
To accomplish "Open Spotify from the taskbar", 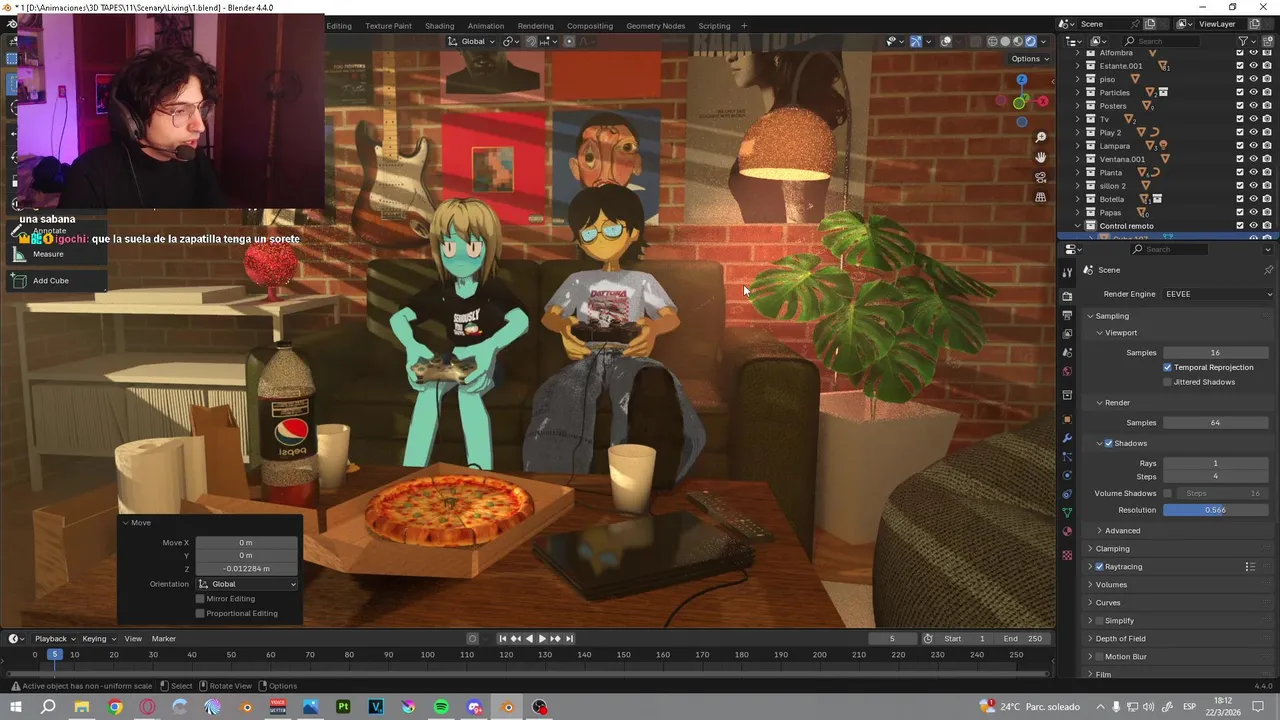I will (442, 707).
